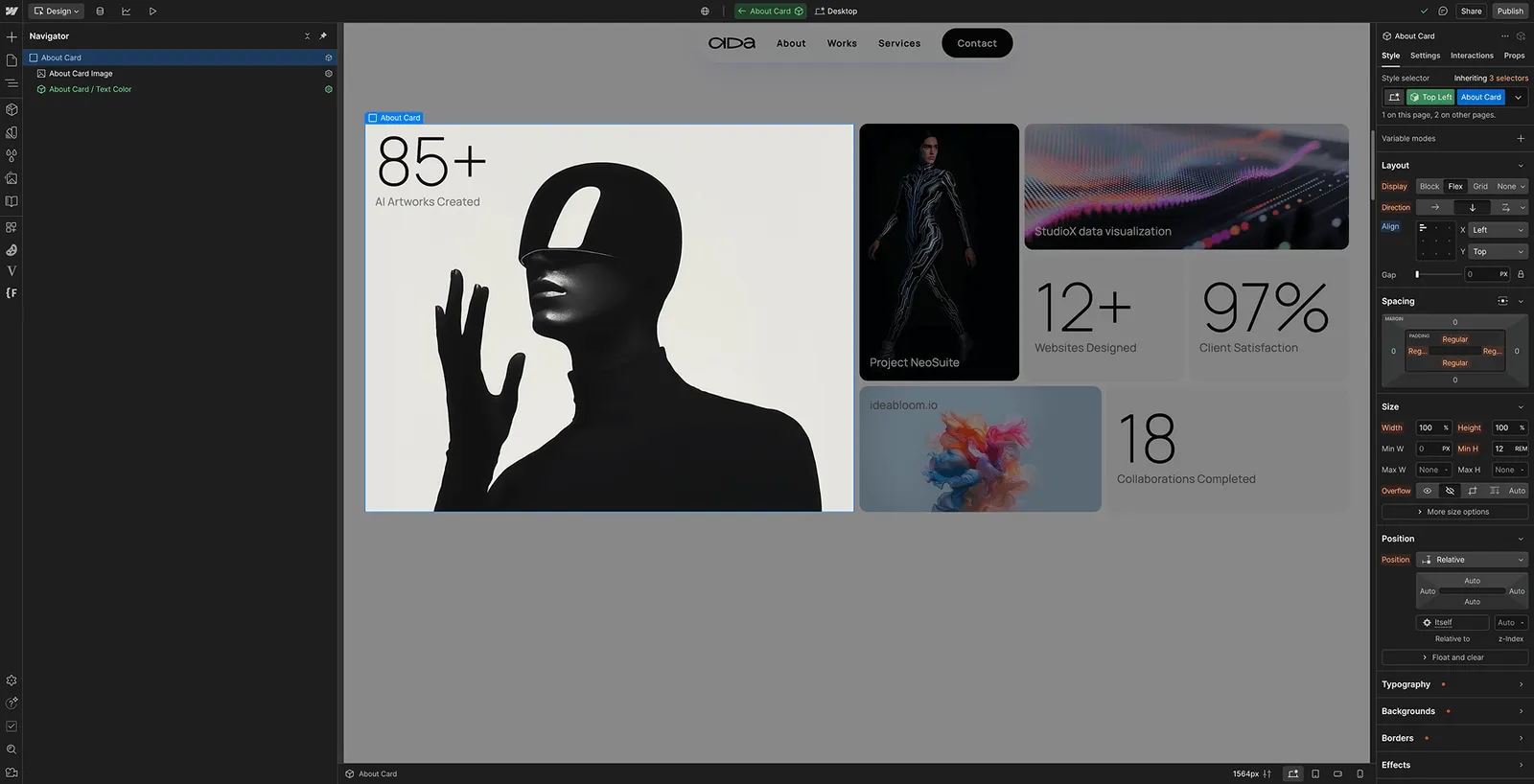Open the Navigator panel icon
Viewport: 1534px width, 784px height.
coord(12,83)
